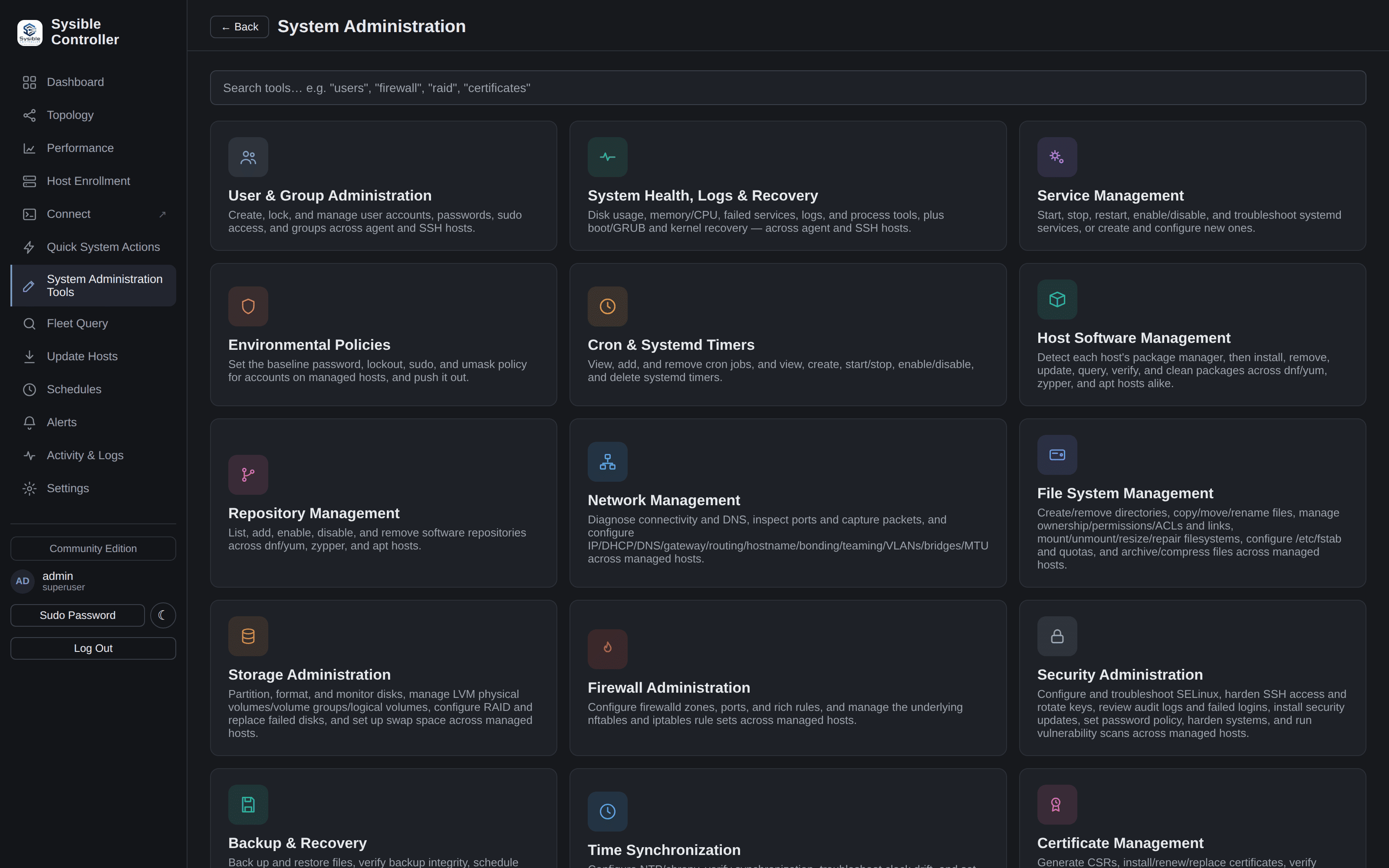Click the Connect terminal icon
The width and height of the screenshot is (1389, 868).
(29, 214)
